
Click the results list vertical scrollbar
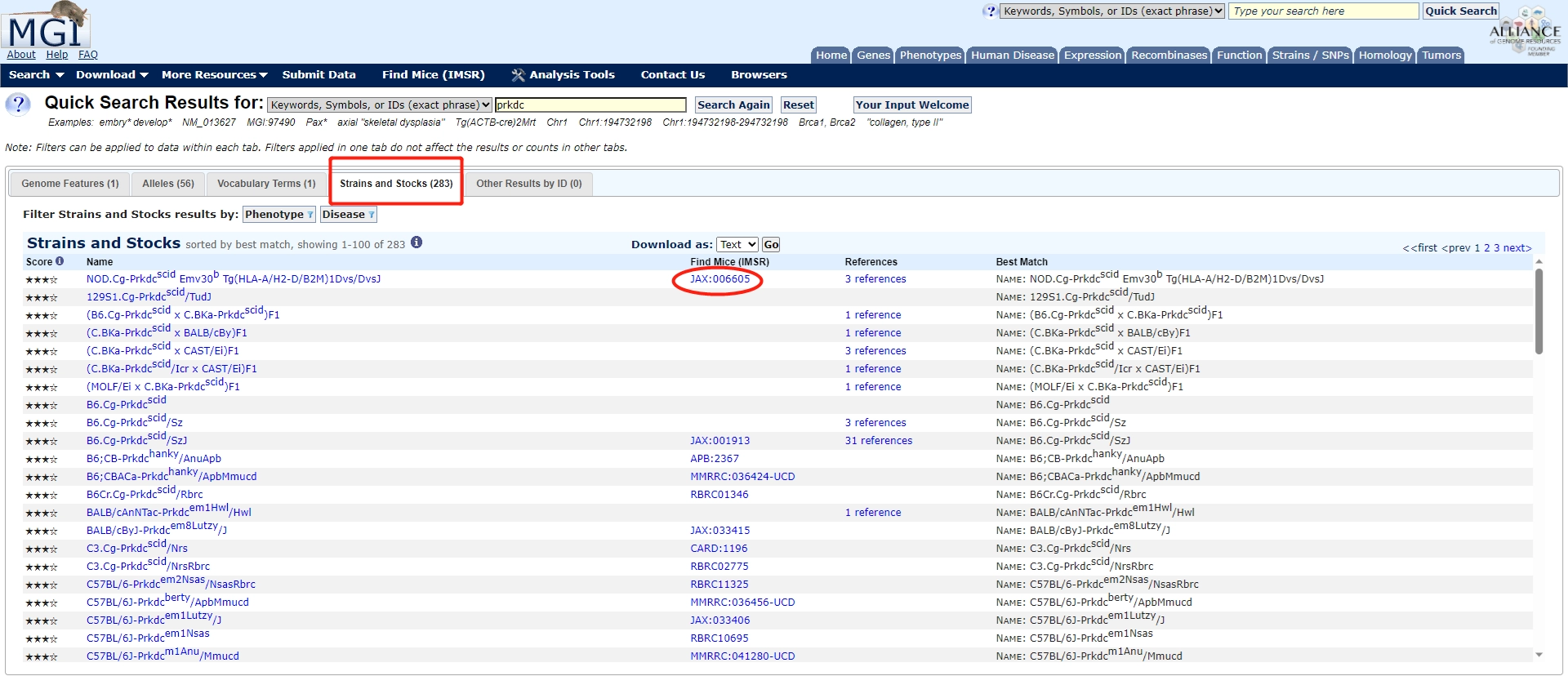pos(1539,311)
